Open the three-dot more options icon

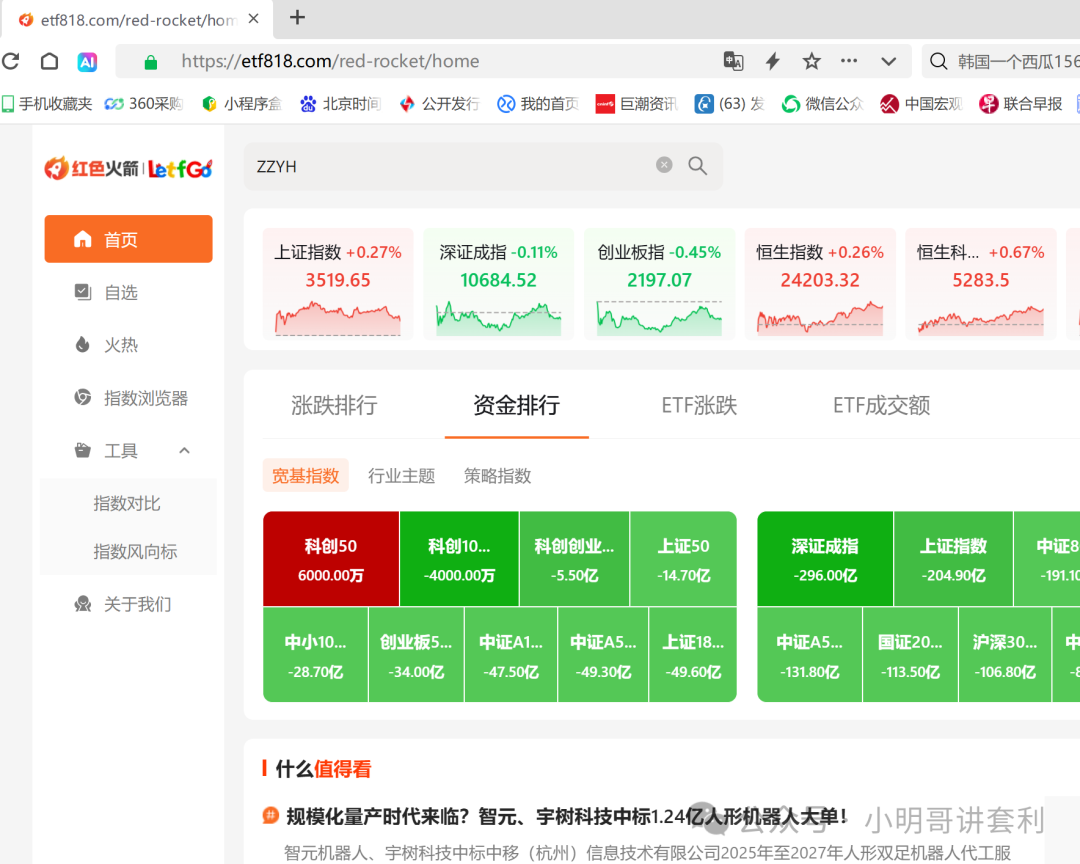point(849,62)
